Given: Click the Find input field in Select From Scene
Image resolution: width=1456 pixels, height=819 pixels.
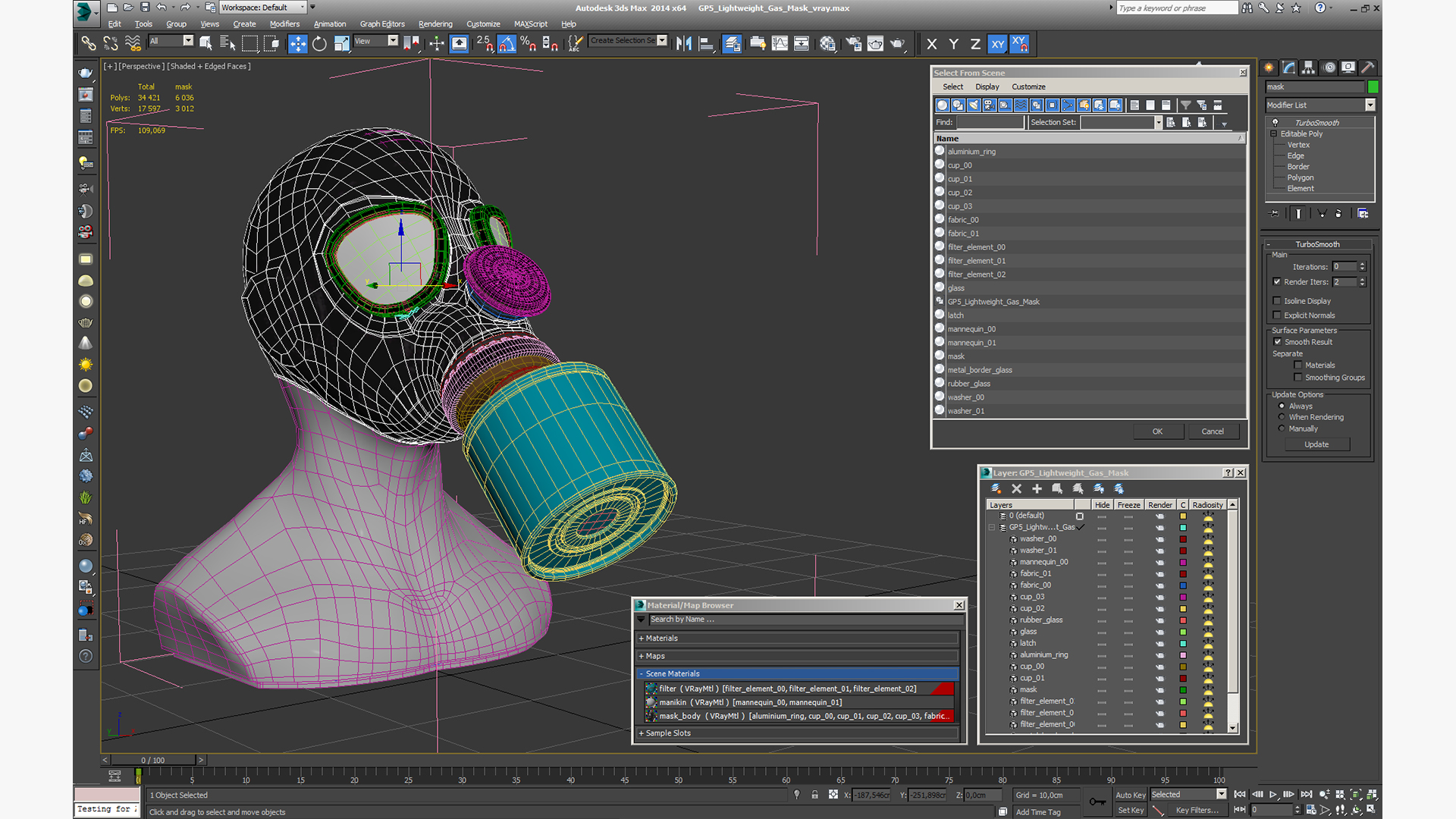Looking at the screenshot, I should pos(990,122).
